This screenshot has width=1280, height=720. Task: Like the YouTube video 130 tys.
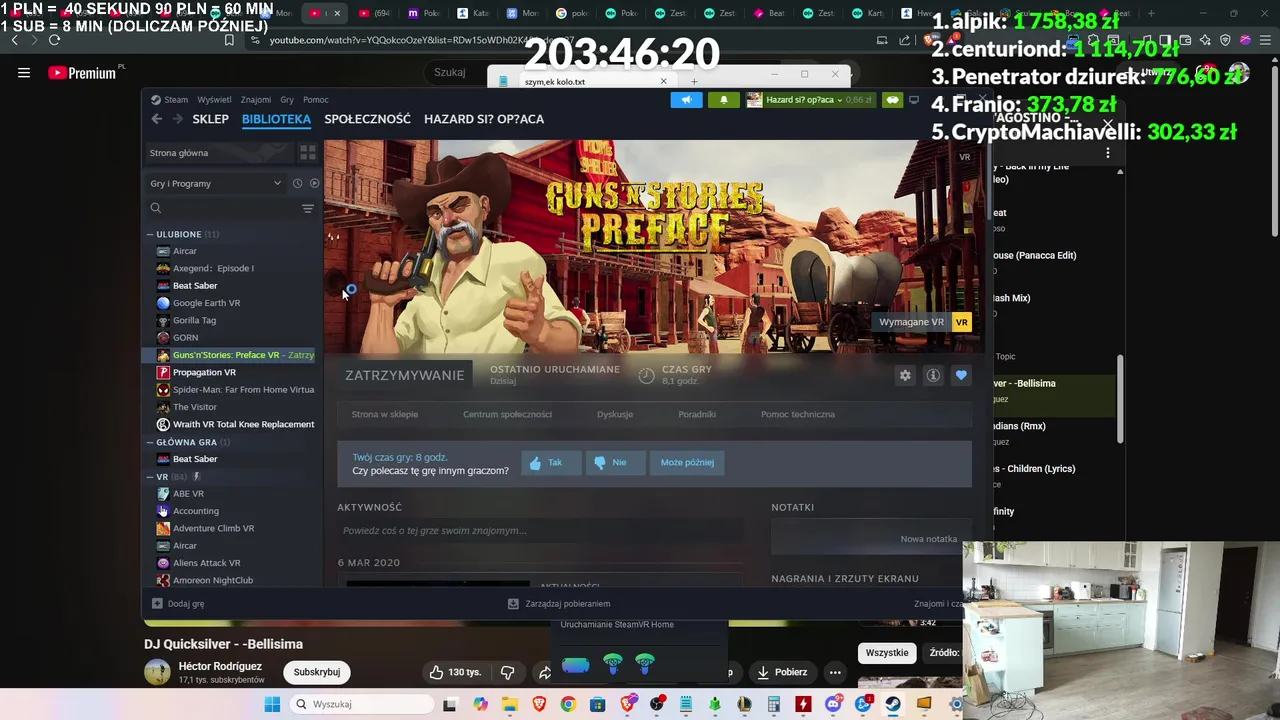[457, 672]
